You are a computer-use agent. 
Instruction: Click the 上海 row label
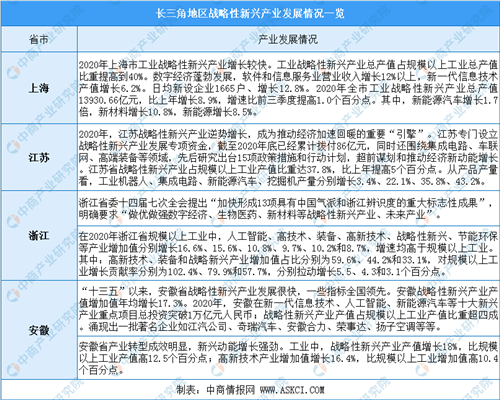pyautogui.click(x=39, y=88)
